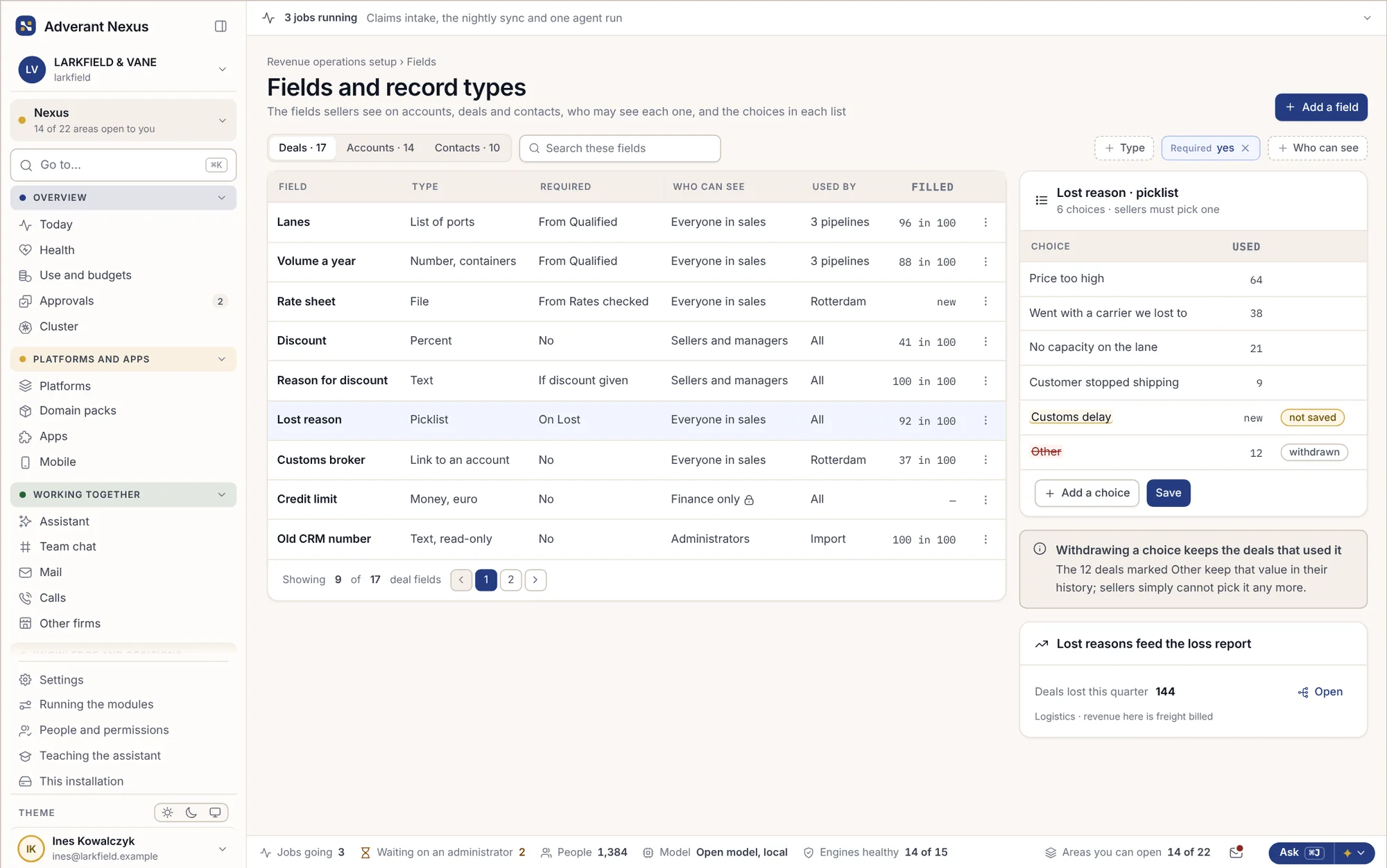Screen dimensions: 1387x868
Task: Collapse the sidebar with the panel icon
Action: pyautogui.click(x=221, y=26)
